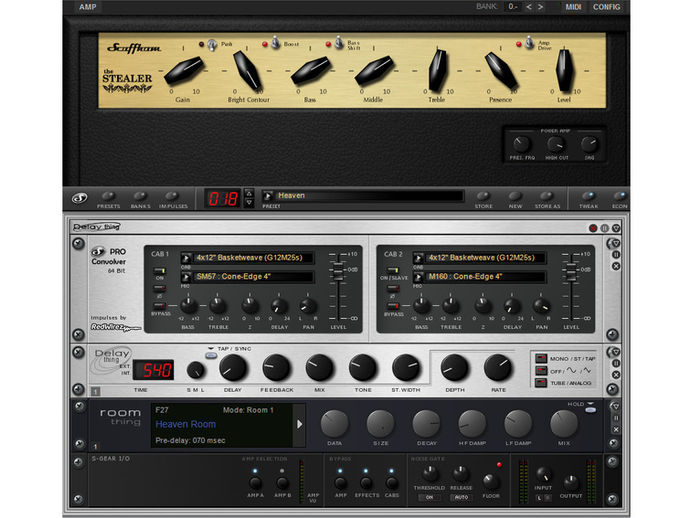Click the Cabs bypass button
The width and height of the screenshot is (690, 518).
tap(392, 483)
